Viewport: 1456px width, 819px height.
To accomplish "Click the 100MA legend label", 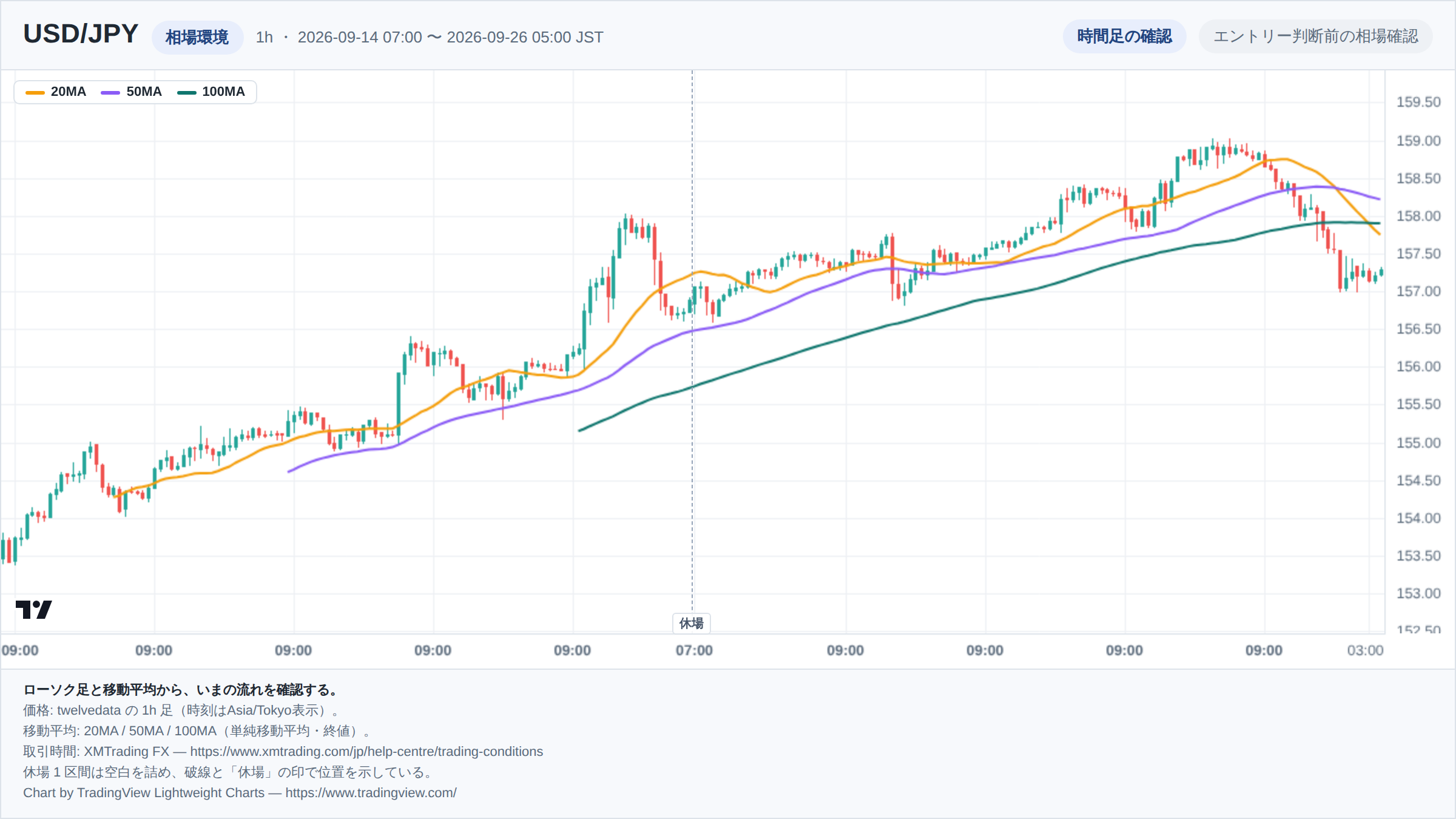I will click(223, 92).
